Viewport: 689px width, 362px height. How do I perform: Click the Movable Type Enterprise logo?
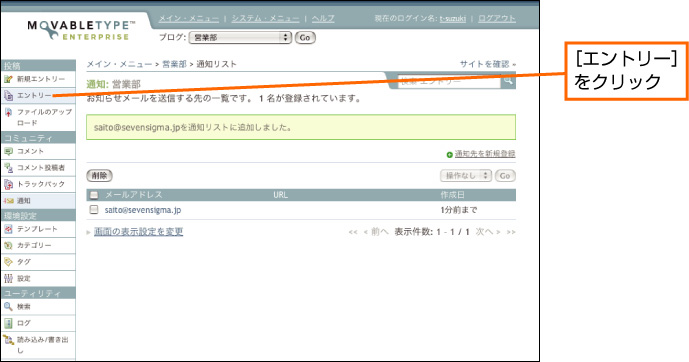pyautogui.click(x=81, y=30)
